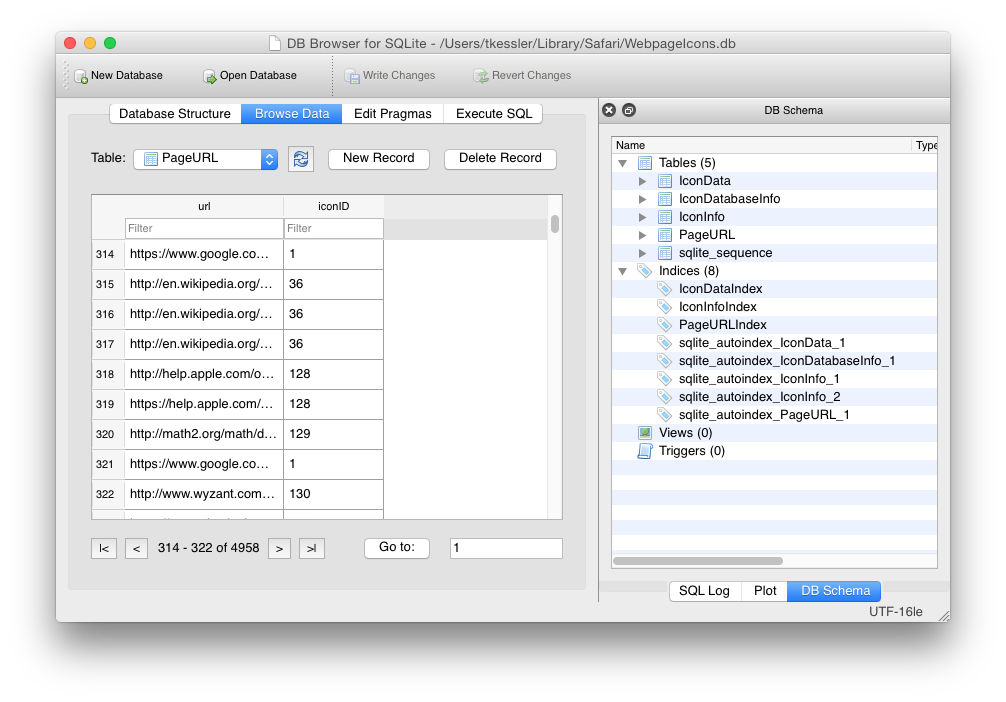Click the sqlite_autoindex_IconData_1 tag icon

point(665,343)
